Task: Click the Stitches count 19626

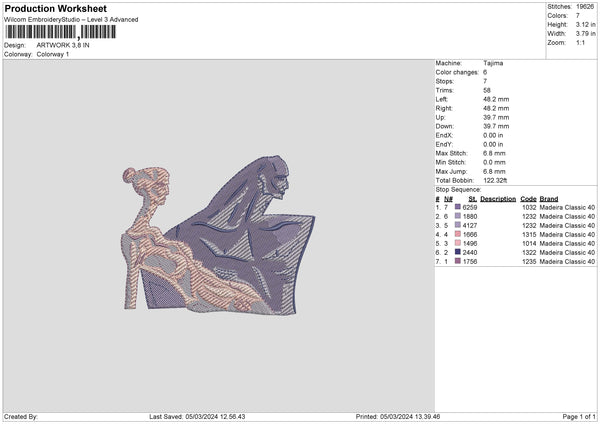Action: (586, 5)
